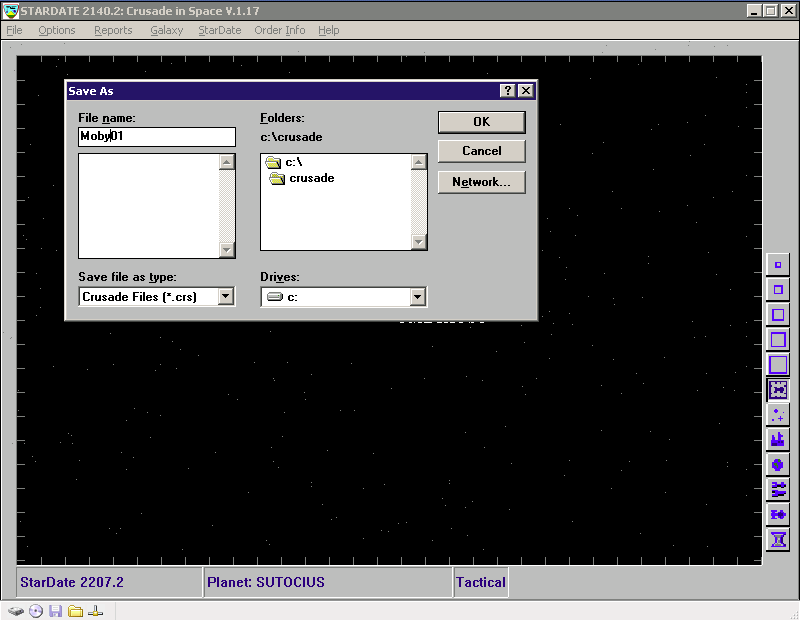Open the star map dots icon
Viewport: 800px width, 621px height.
(778, 415)
